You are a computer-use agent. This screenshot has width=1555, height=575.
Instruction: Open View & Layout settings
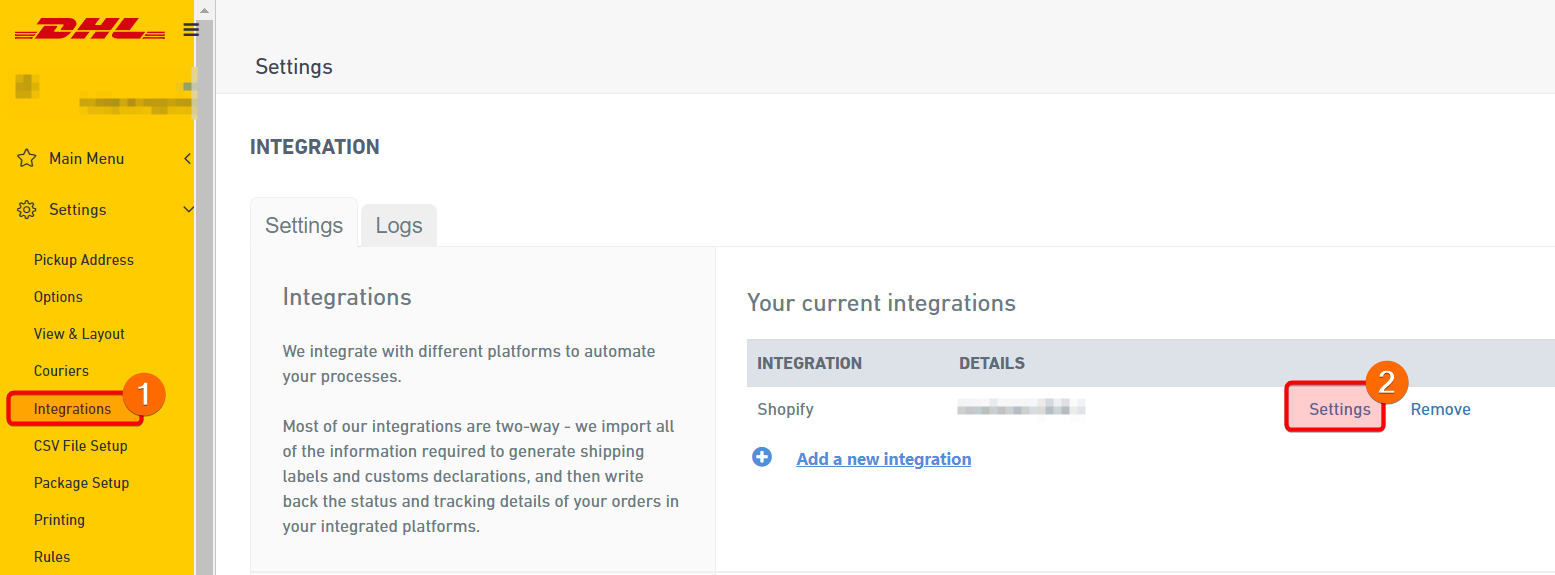(x=79, y=334)
